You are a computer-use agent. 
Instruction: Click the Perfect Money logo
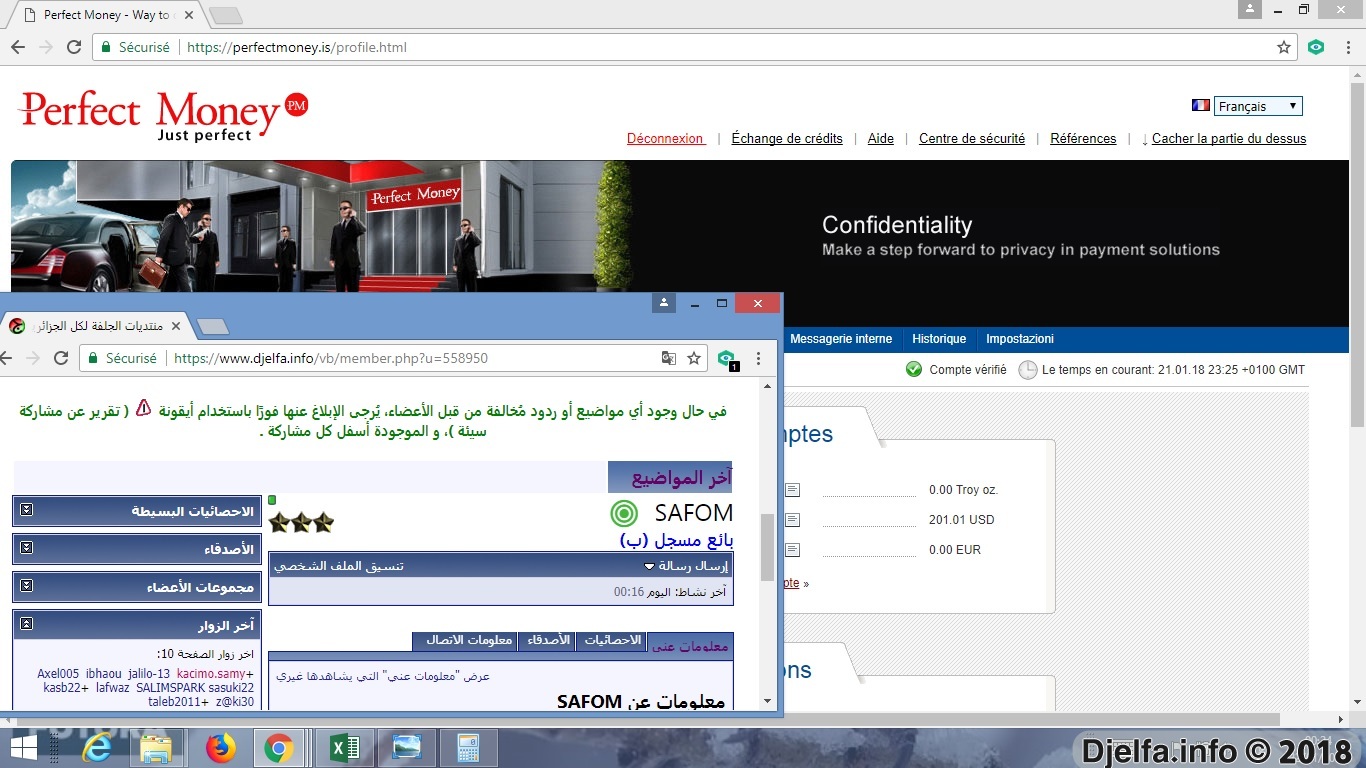[x=163, y=116]
